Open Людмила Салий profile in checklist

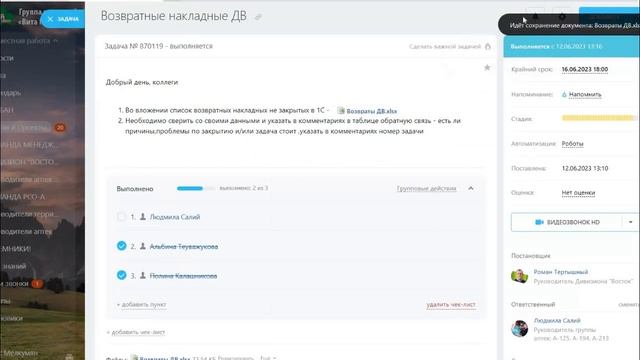coord(175,217)
